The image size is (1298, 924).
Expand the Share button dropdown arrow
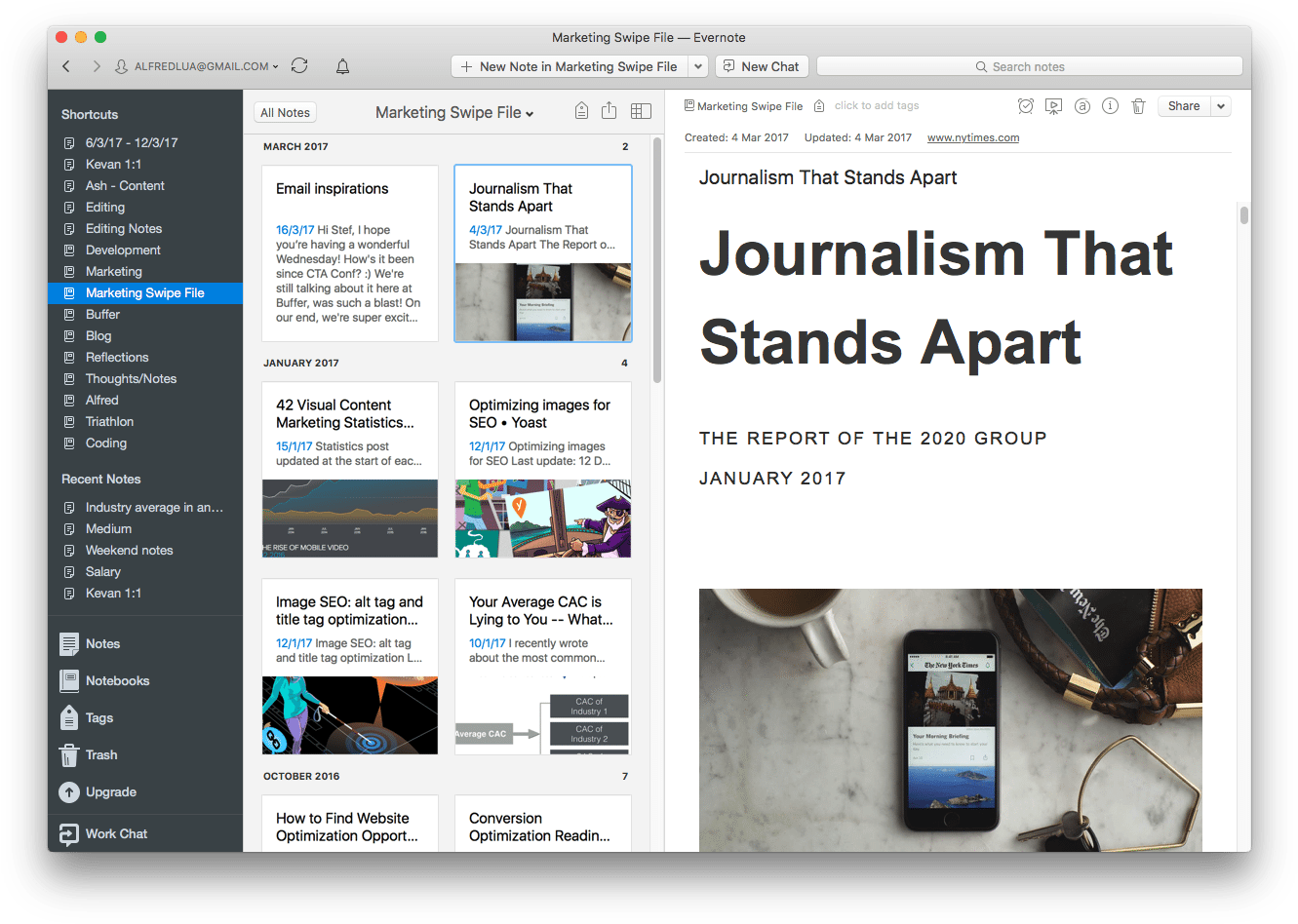[1221, 106]
